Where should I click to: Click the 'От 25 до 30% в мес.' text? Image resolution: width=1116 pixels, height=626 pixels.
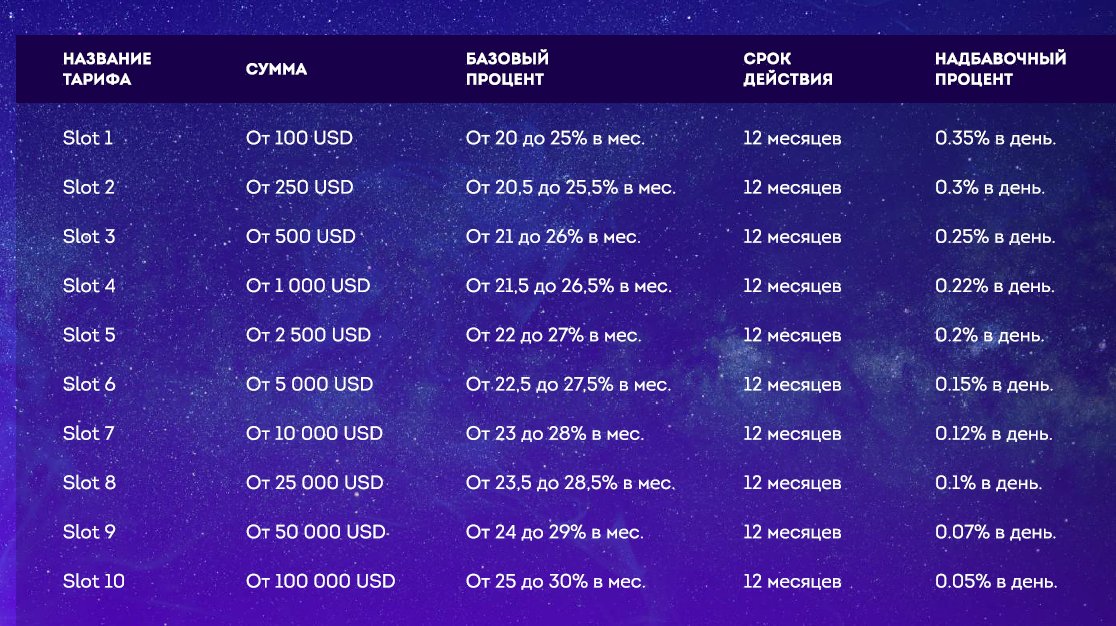coord(555,581)
